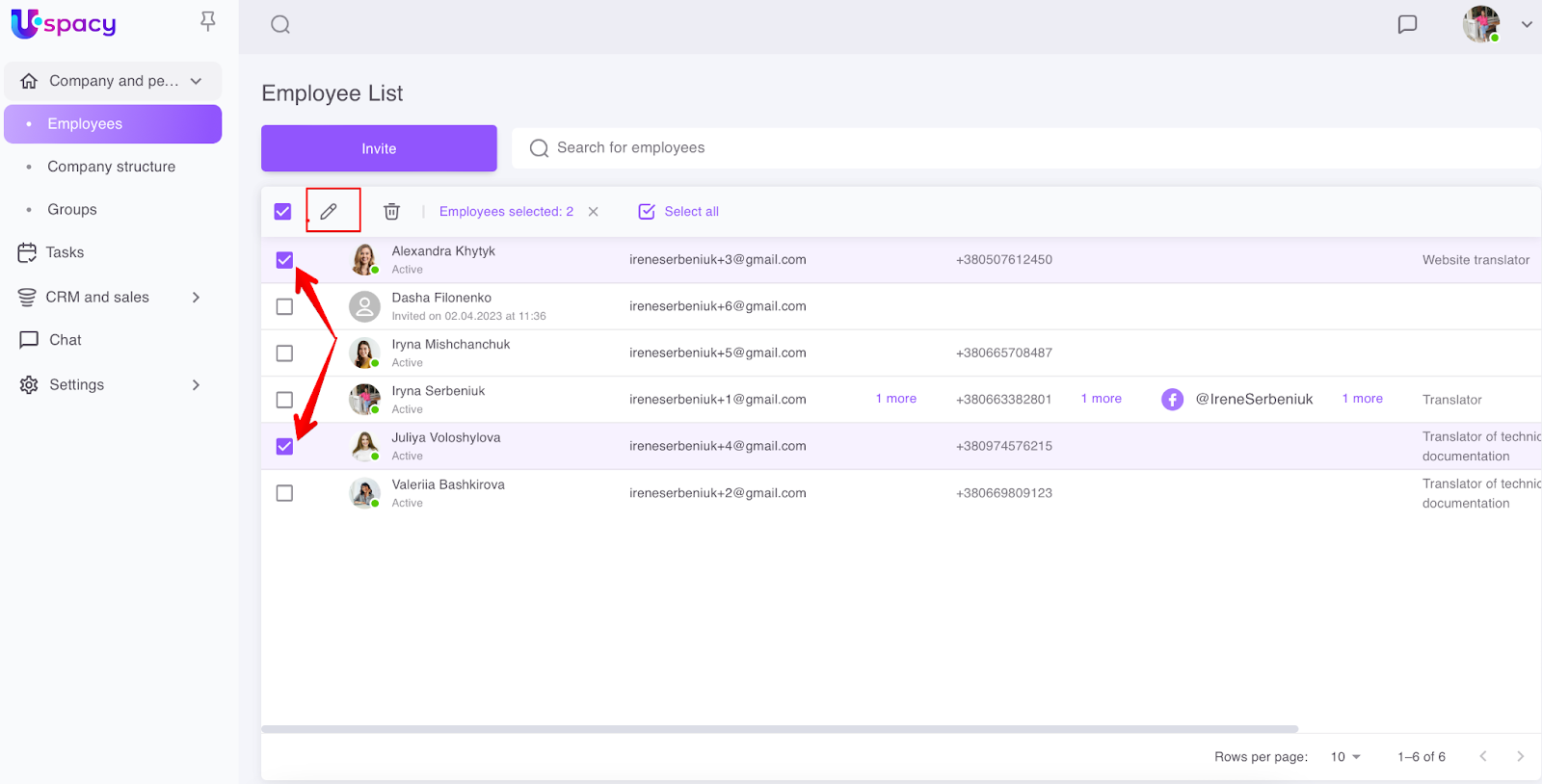Viewport: 1542px width, 784px height.
Task: Open Company structure in sidebar
Action: [x=112, y=167]
